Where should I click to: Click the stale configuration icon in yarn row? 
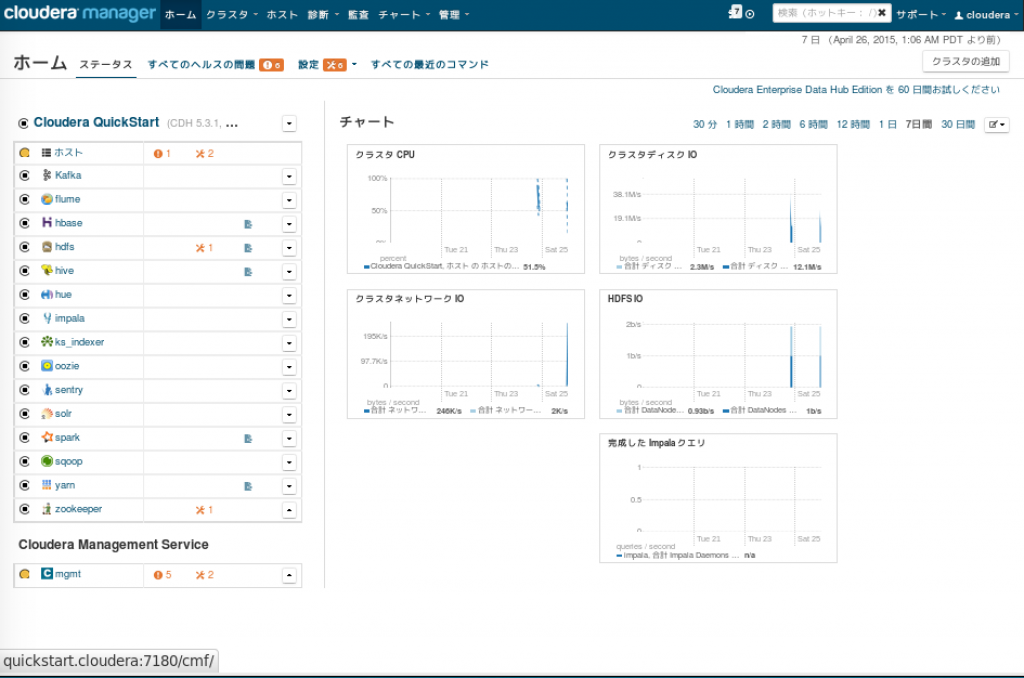[x=248, y=487]
